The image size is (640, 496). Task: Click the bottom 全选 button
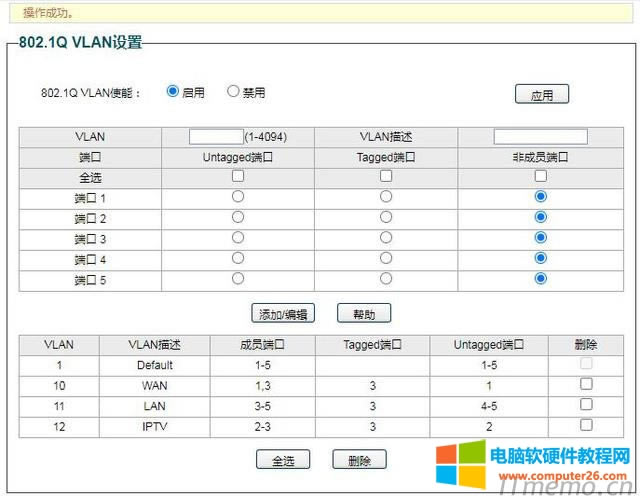click(283, 461)
